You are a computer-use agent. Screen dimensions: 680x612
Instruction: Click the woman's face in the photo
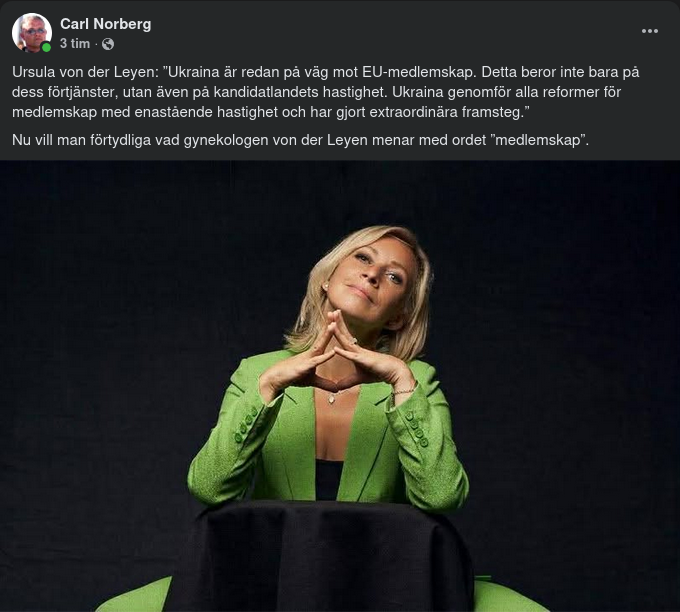tap(373, 278)
